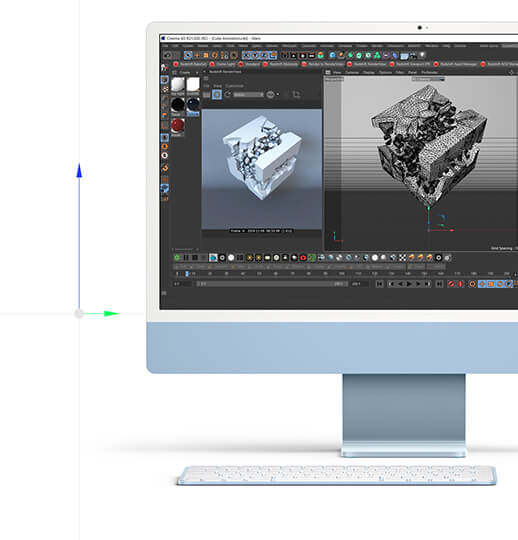This screenshot has width=518, height=540.
Task: Go to start of animation
Action: pyautogui.click(x=380, y=284)
